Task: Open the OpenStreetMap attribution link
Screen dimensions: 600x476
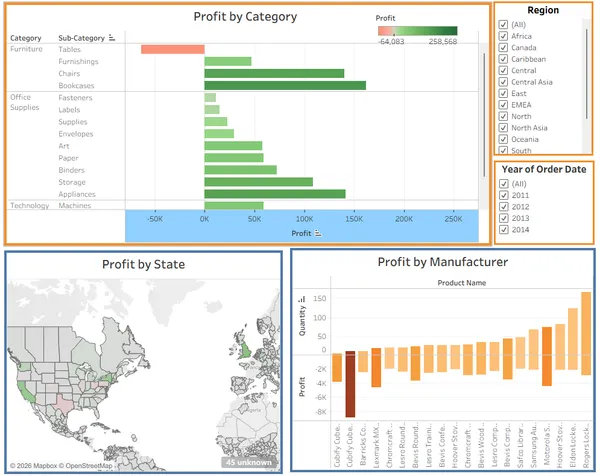Action: [86, 466]
